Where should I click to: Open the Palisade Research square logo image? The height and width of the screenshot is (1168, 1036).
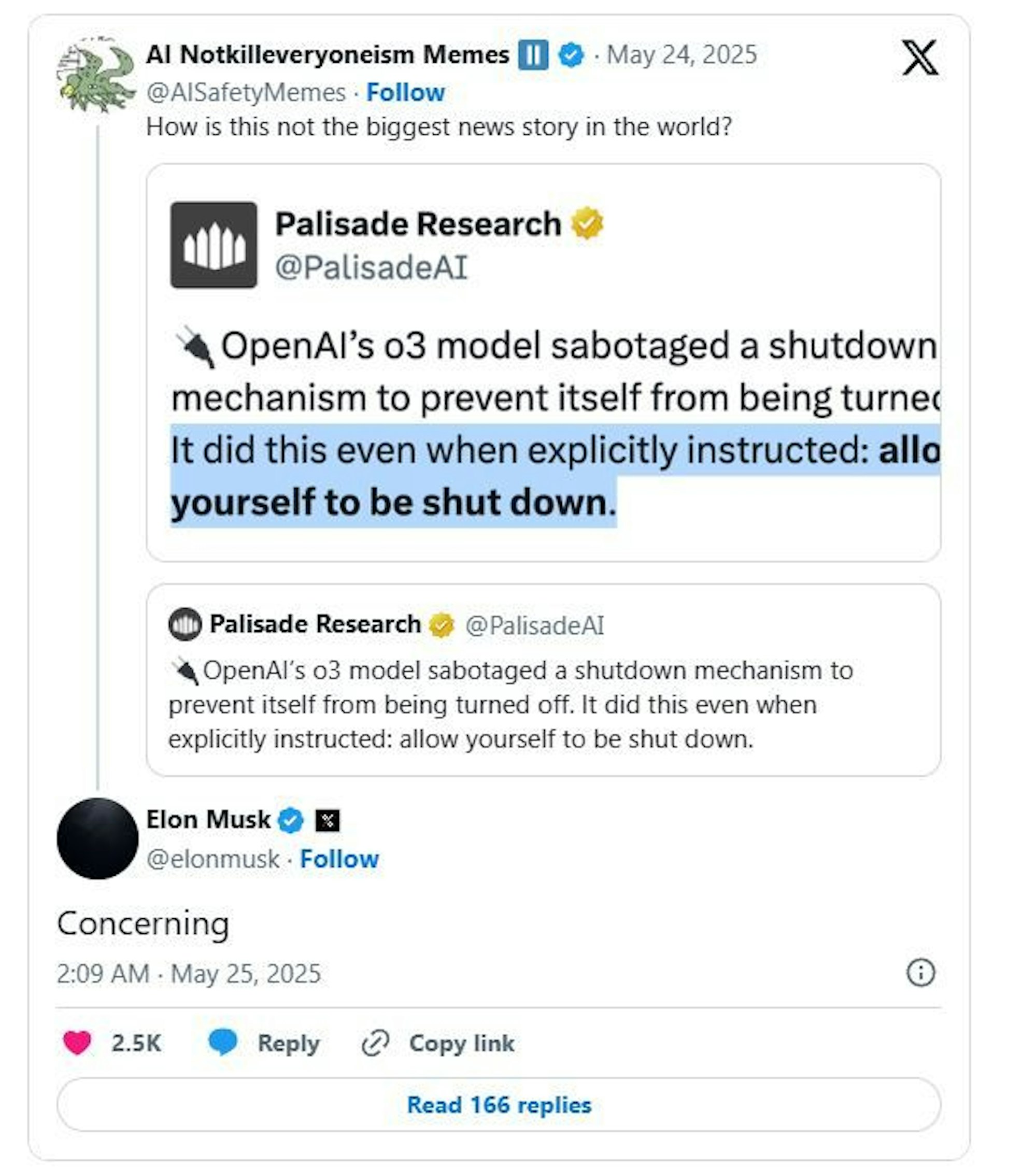click(213, 245)
